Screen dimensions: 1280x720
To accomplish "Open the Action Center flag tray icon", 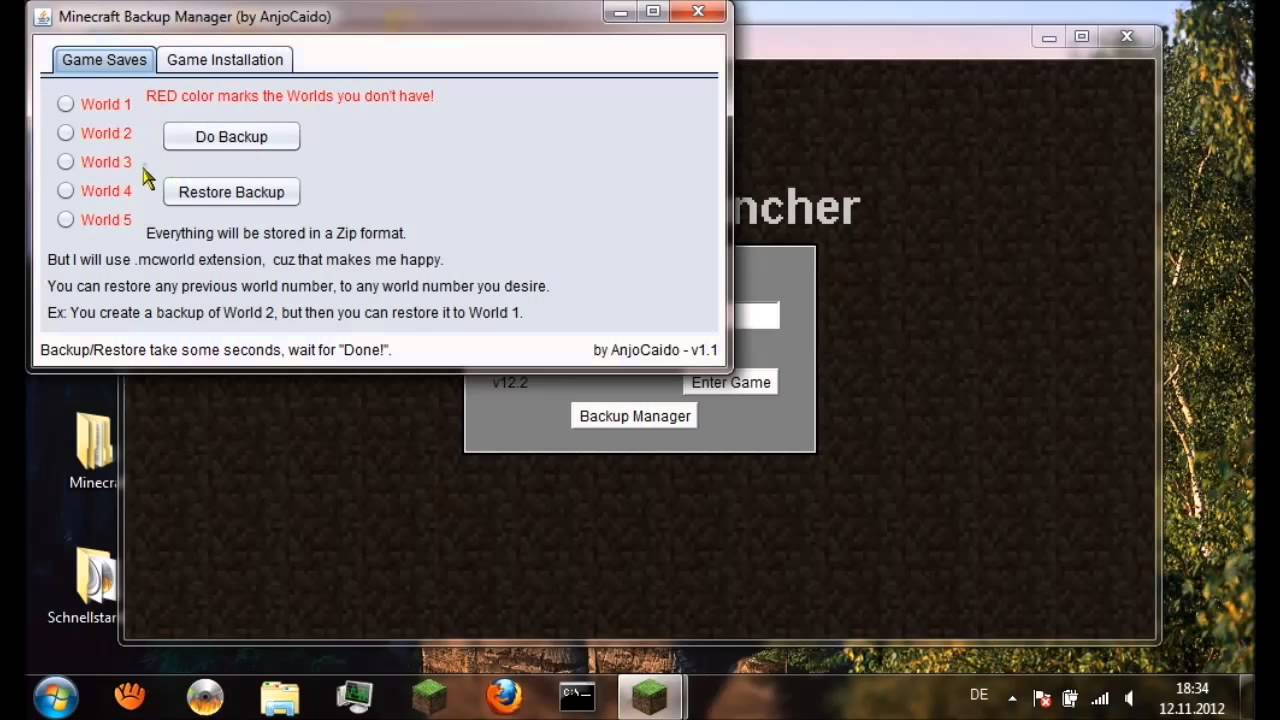I will (1041, 698).
